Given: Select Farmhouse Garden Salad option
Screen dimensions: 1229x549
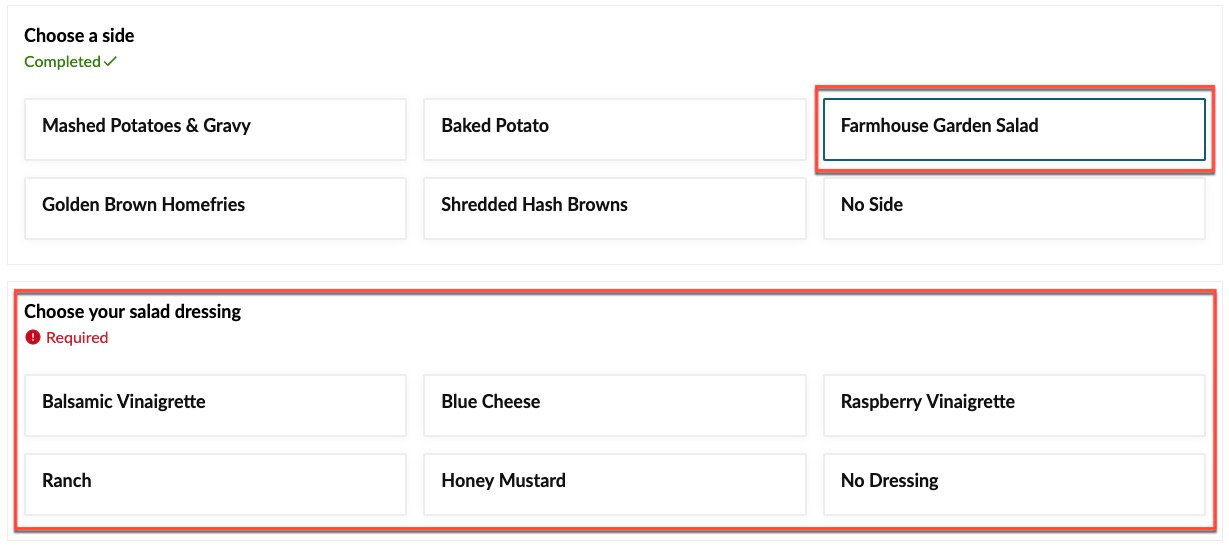Looking at the screenshot, I should point(1014,129).
